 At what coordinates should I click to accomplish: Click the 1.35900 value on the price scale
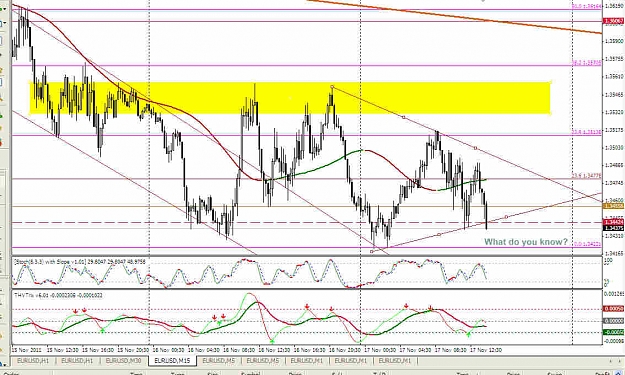point(614,41)
